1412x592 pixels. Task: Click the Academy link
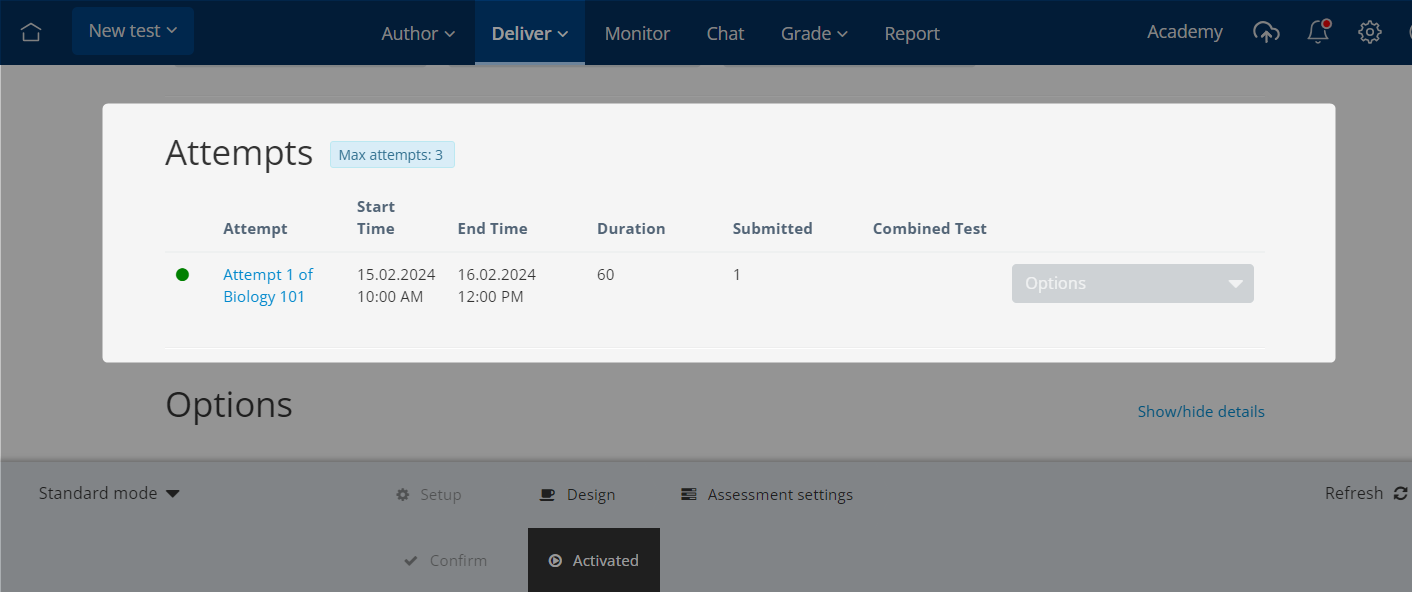[x=1185, y=32]
